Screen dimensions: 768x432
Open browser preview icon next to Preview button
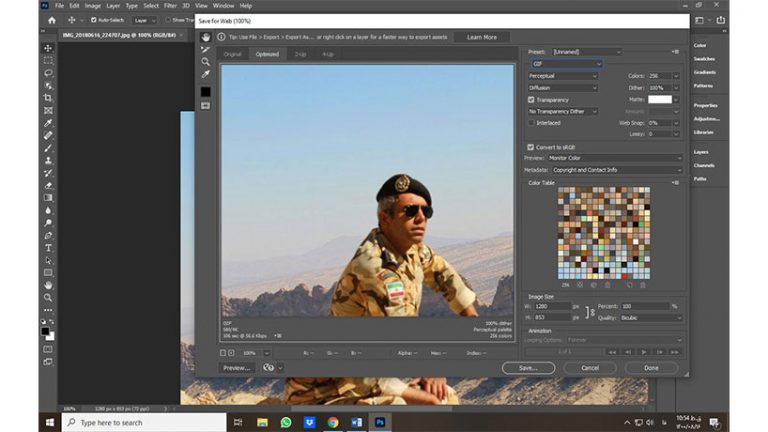pos(268,367)
